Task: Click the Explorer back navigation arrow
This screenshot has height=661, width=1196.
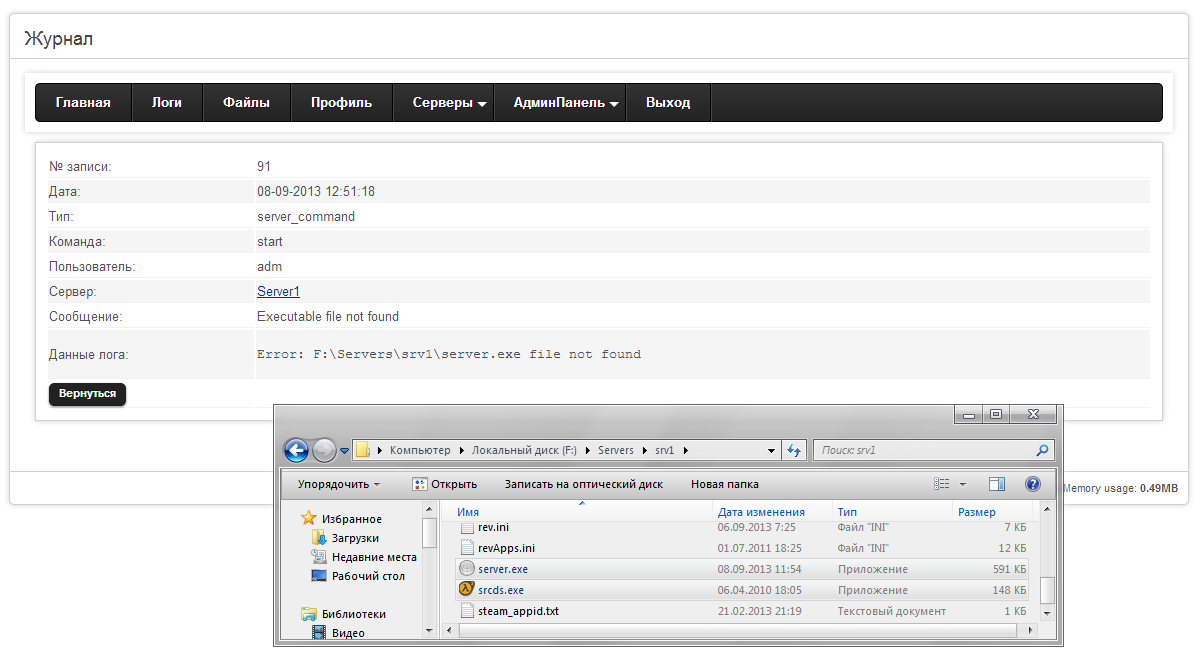Action: pyautogui.click(x=296, y=450)
